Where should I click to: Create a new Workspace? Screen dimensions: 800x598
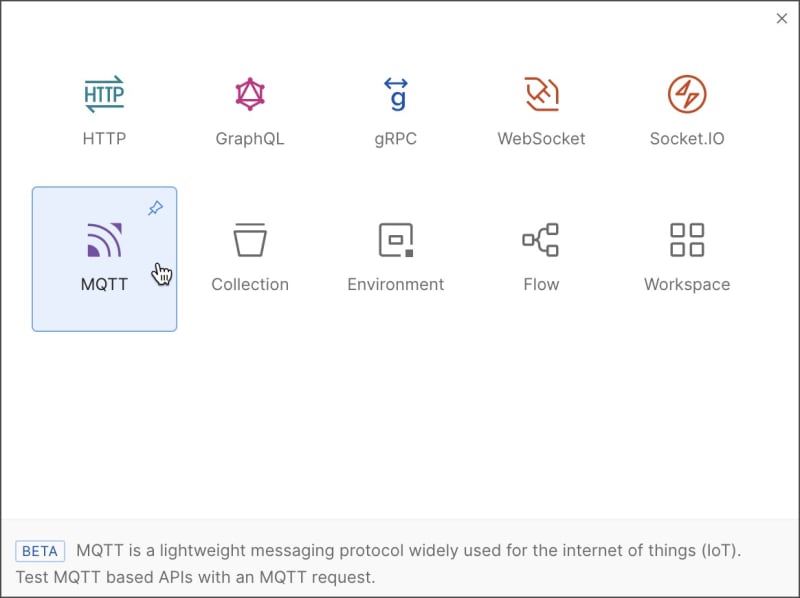coord(686,240)
